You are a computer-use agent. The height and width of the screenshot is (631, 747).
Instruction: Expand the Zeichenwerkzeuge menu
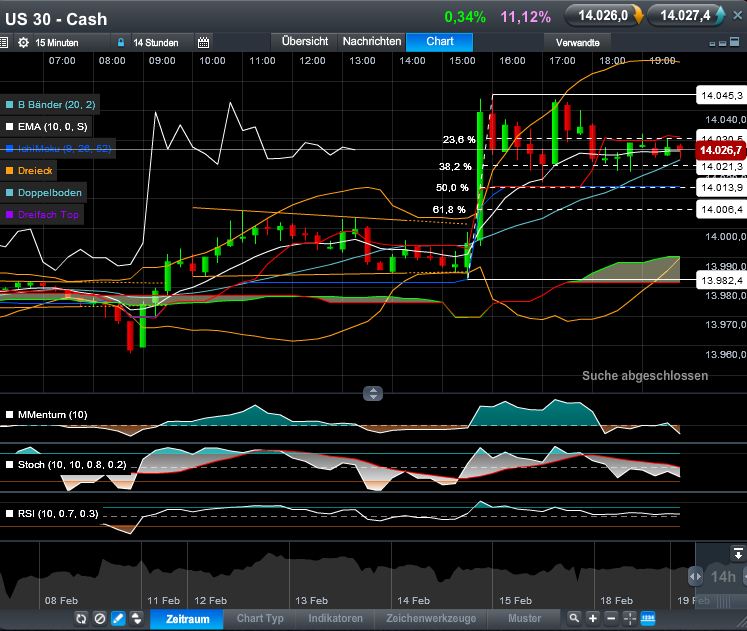click(431, 619)
